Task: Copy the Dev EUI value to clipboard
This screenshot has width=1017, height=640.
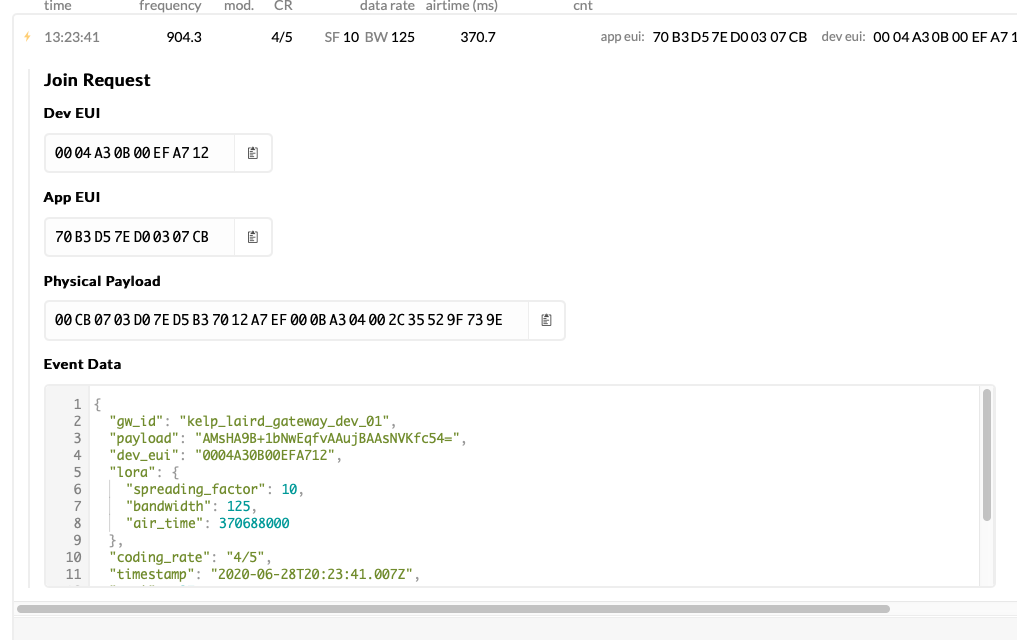Action: click(x=253, y=153)
